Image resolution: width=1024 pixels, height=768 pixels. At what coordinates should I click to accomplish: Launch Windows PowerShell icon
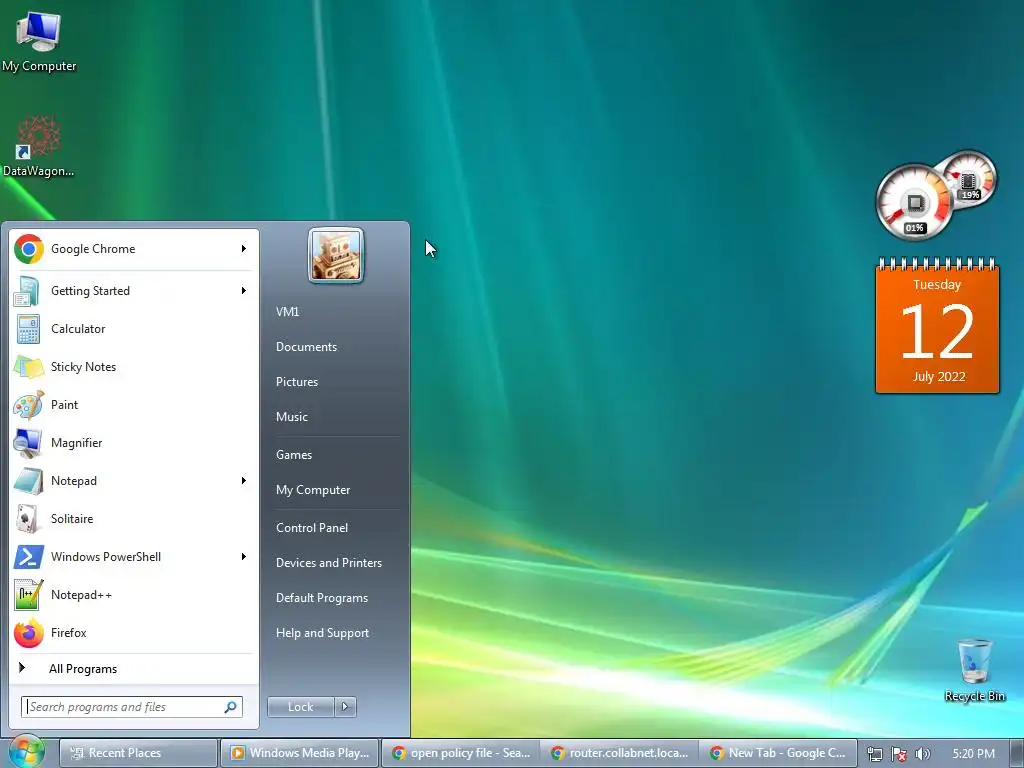(x=29, y=557)
